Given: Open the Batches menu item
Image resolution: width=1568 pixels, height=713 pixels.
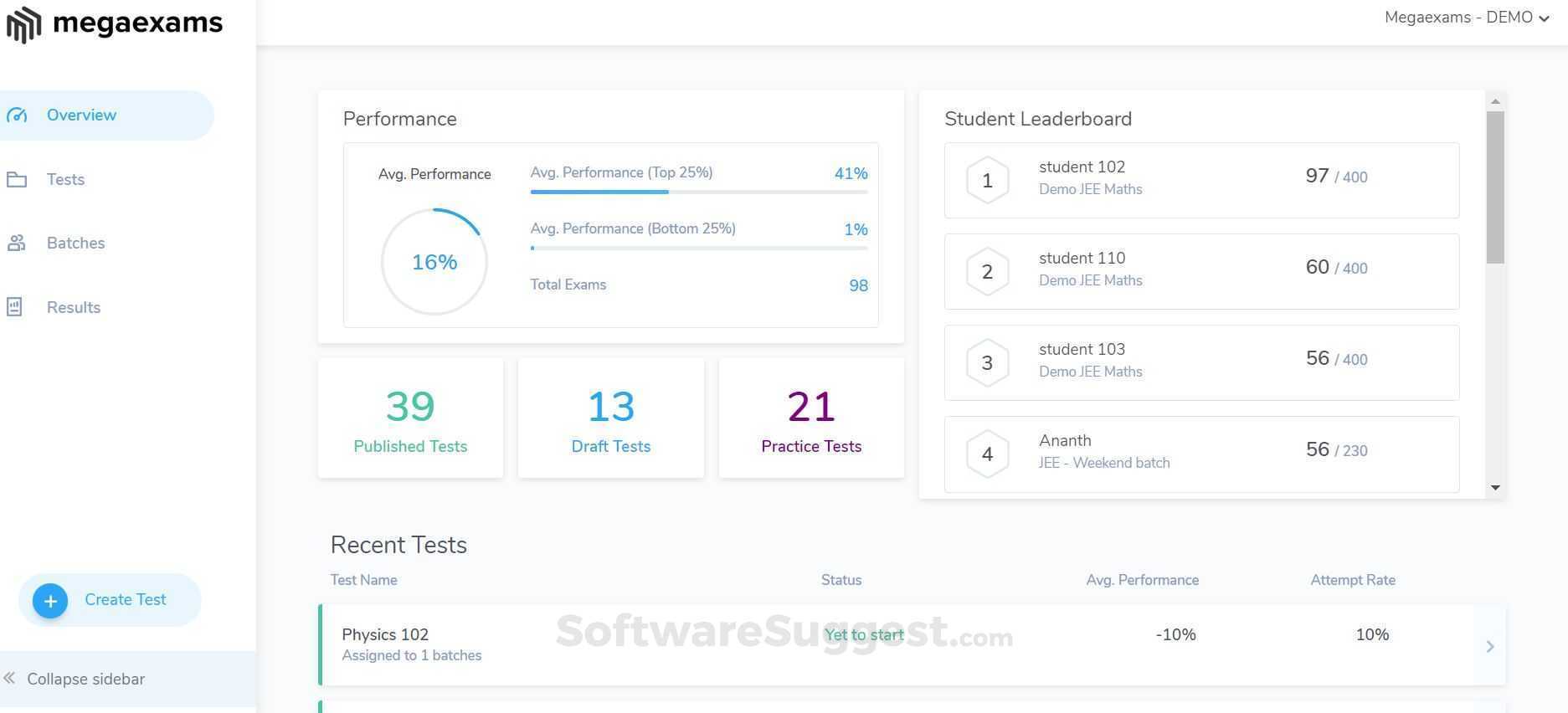Looking at the screenshot, I should pyautogui.click(x=75, y=244).
